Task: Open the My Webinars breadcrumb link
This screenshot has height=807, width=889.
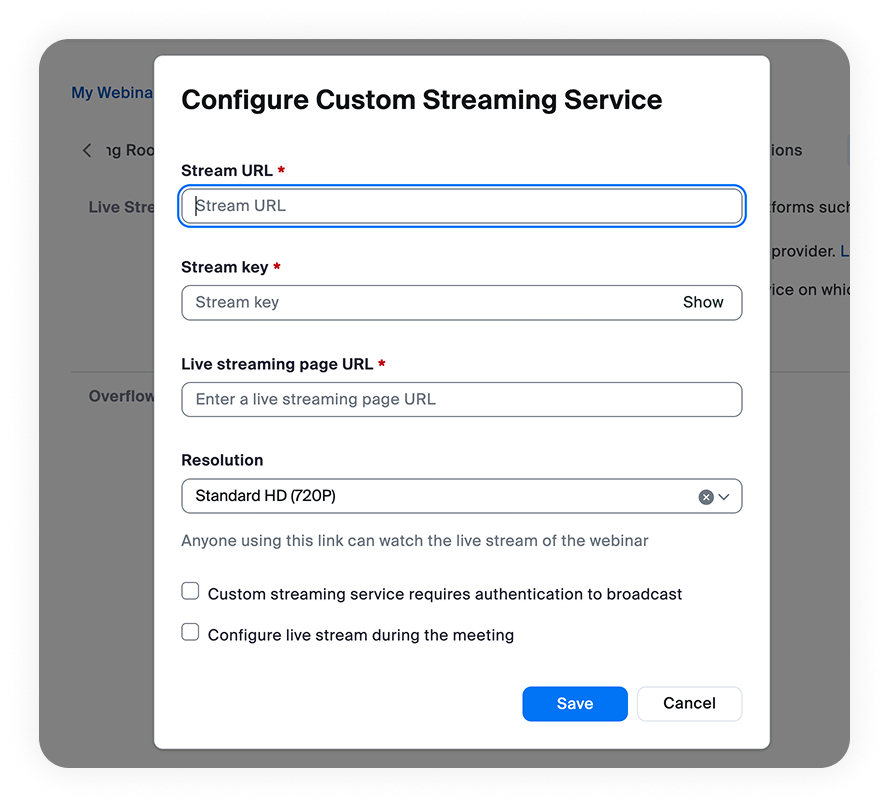Action: (111, 93)
